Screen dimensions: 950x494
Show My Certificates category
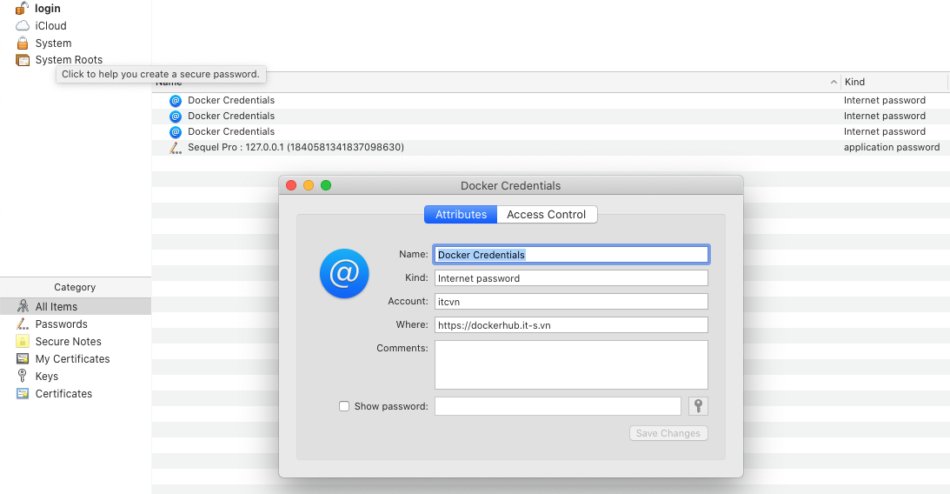coord(72,359)
